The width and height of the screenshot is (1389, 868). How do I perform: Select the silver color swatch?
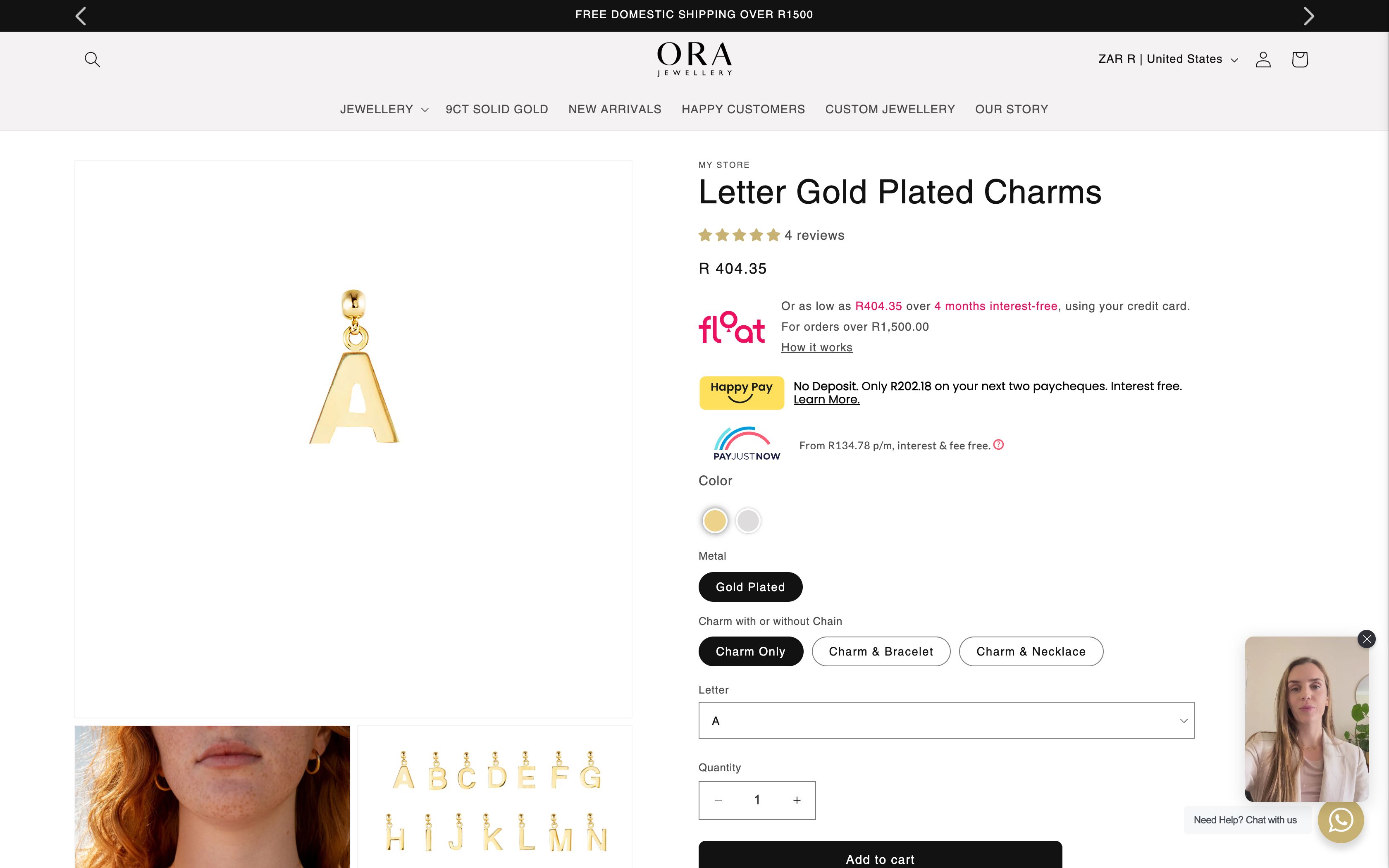click(748, 521)
